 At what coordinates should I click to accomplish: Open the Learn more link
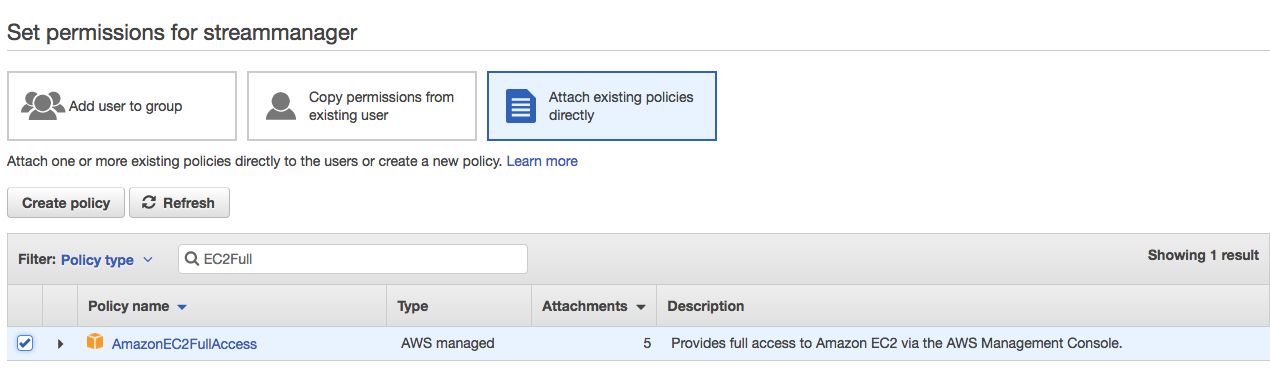click(x=542, y=161)
